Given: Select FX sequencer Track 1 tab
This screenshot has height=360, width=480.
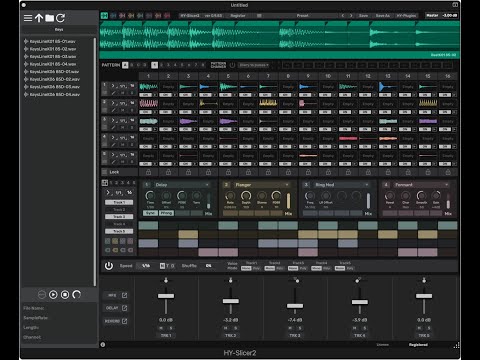Looking at the screenshot, I should (x=119, y=202).
